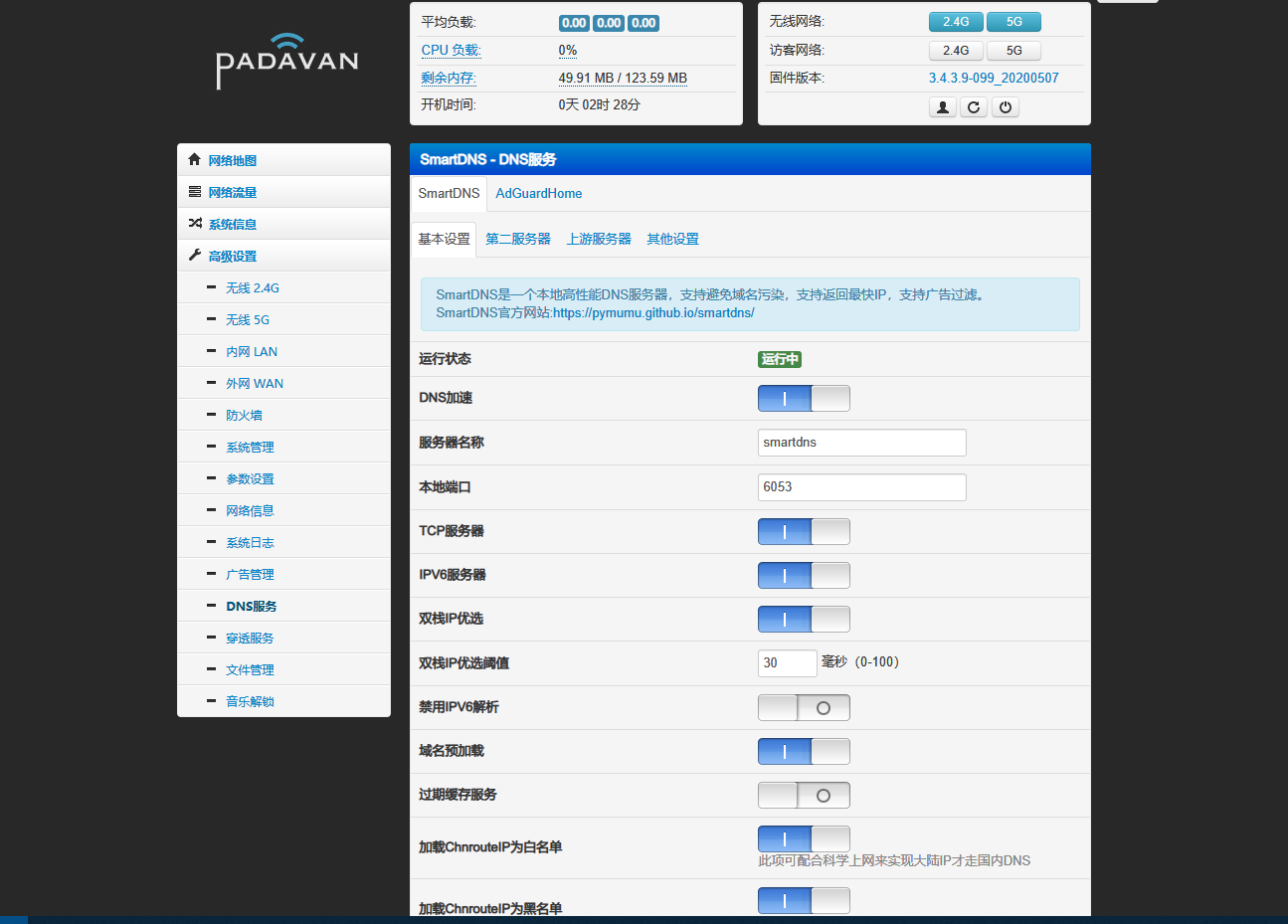
Task: Turn off the TCP服务器 switch
Action: tap(804, 531)
